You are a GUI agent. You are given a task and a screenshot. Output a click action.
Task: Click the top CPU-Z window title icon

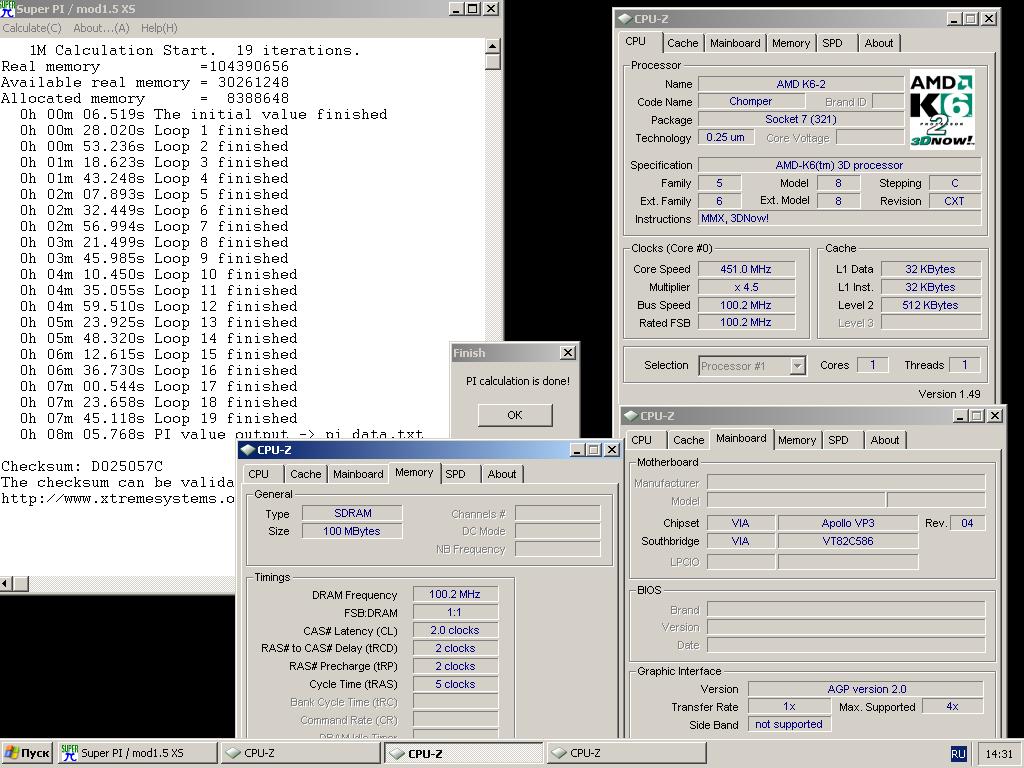tap(625, 19)
